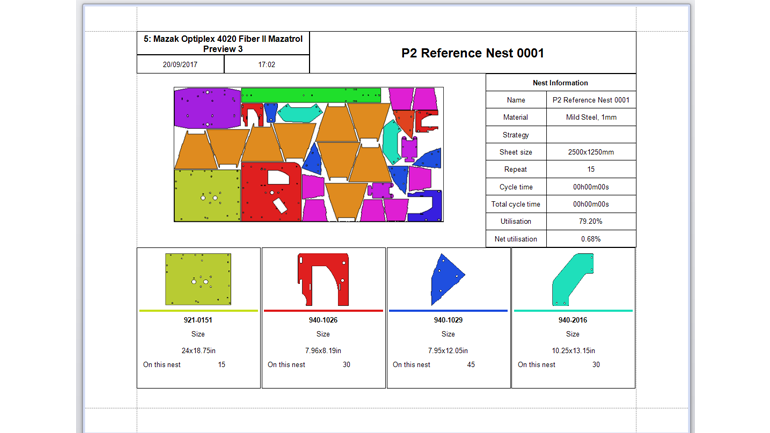Image resolution: width=770 pixels, height=433 pixels.
Task: Click the red color bar above 940-1026
Action: point(323,311)
